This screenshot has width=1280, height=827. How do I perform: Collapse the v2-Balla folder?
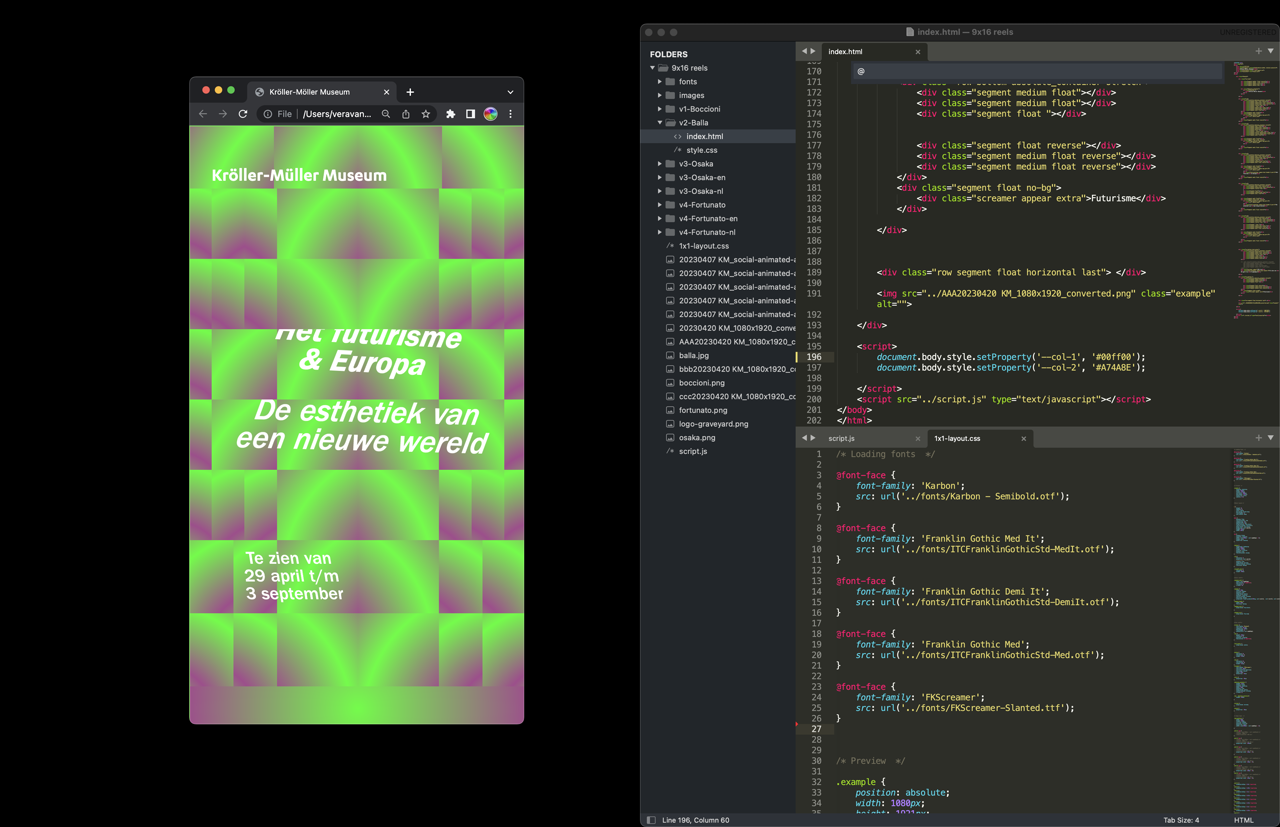pos(660,123)
